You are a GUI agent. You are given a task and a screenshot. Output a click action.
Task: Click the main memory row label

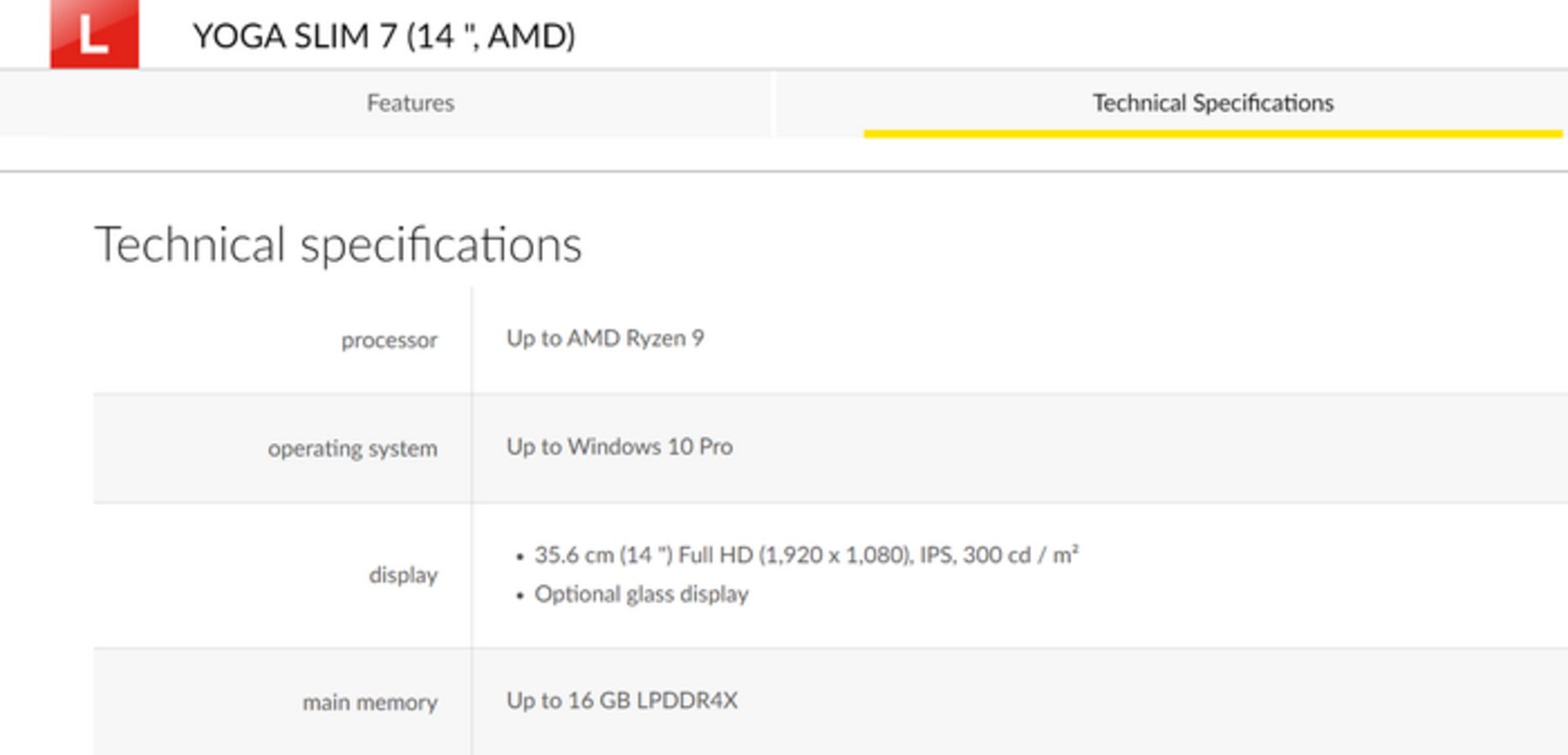(x=369, y=703)
